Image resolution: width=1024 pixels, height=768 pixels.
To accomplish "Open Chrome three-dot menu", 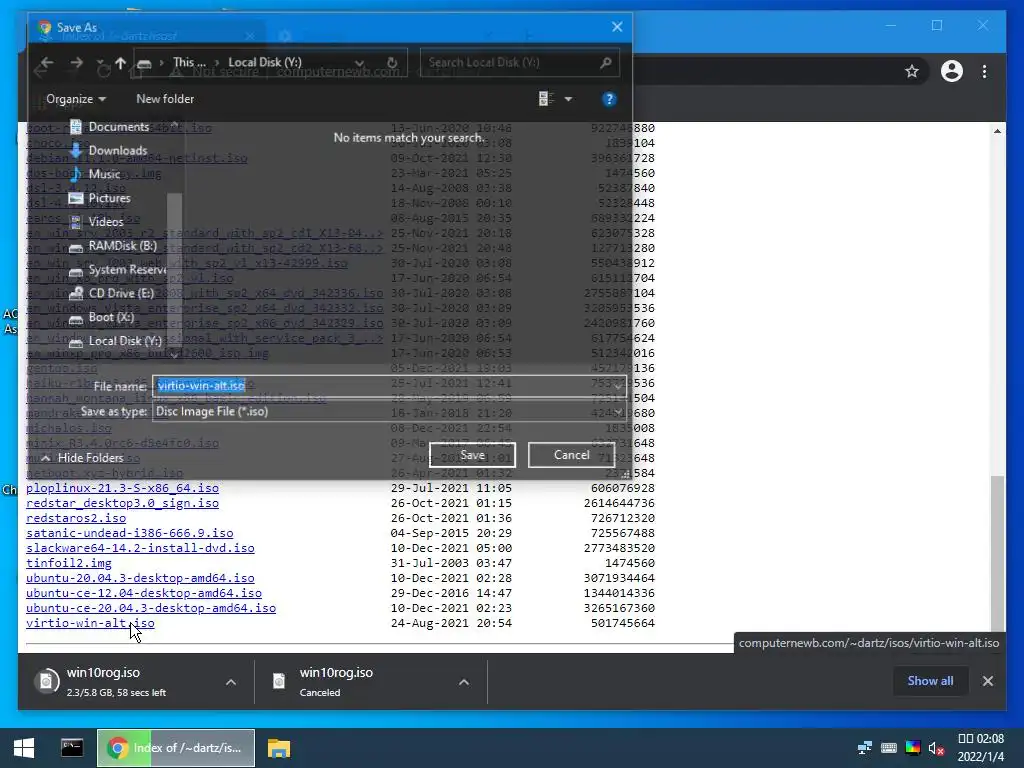I will [984, 71].
